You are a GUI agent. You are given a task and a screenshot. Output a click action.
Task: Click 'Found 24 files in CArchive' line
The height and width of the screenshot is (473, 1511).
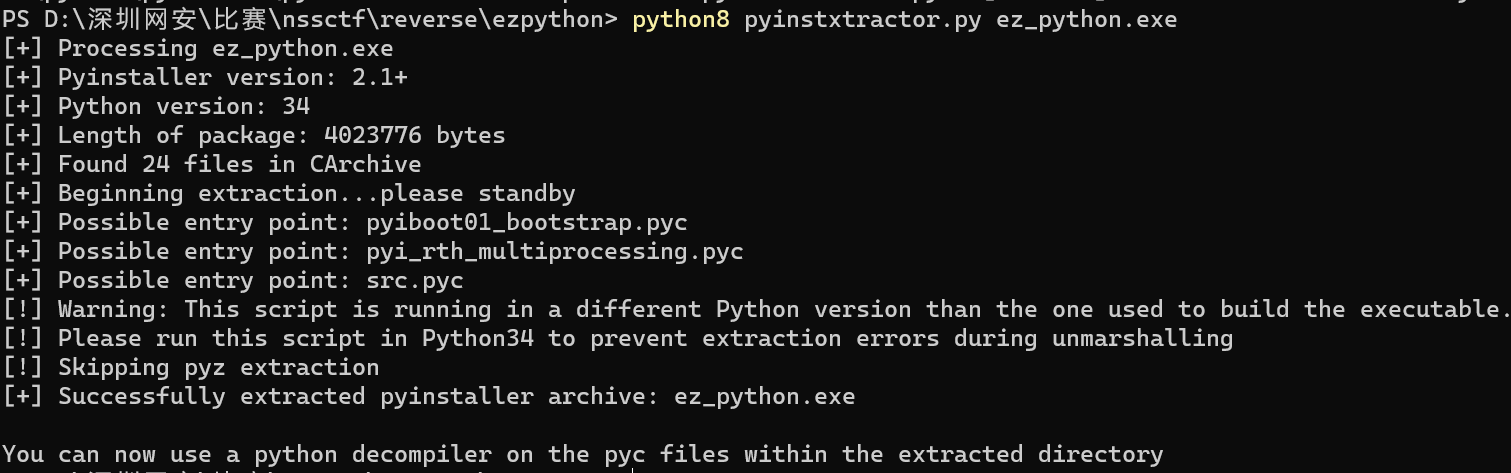tap(239, 164)
